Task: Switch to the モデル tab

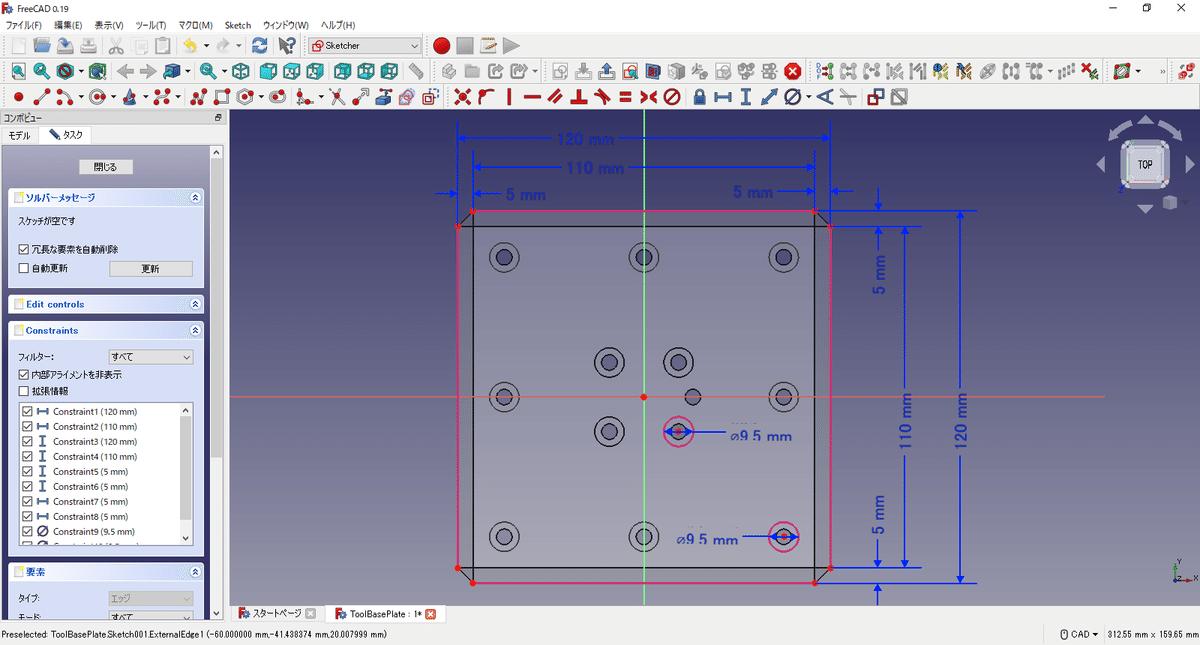Action: [x=20, y=135]
